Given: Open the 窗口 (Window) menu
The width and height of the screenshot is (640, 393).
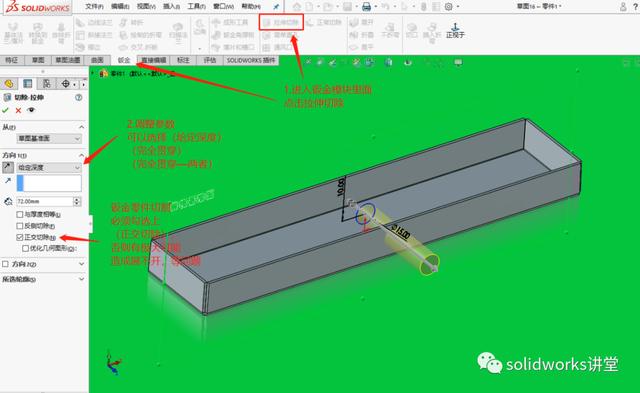Looking at the screenshot, I should 223,7.
